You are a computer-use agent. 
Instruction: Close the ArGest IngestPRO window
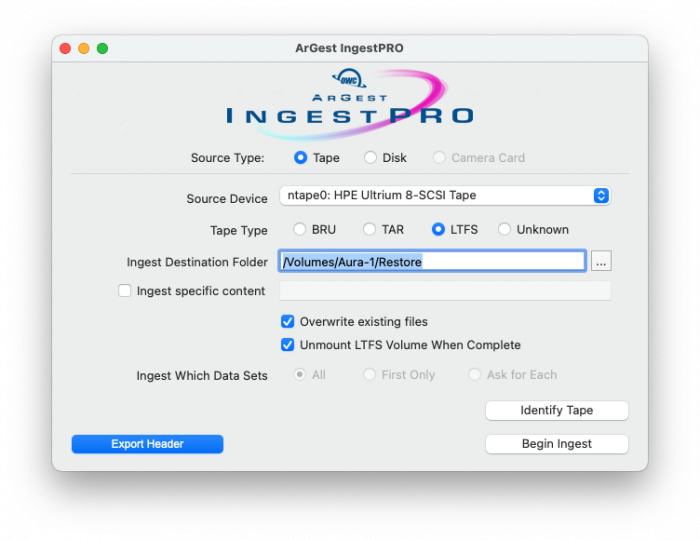(65, 48)
